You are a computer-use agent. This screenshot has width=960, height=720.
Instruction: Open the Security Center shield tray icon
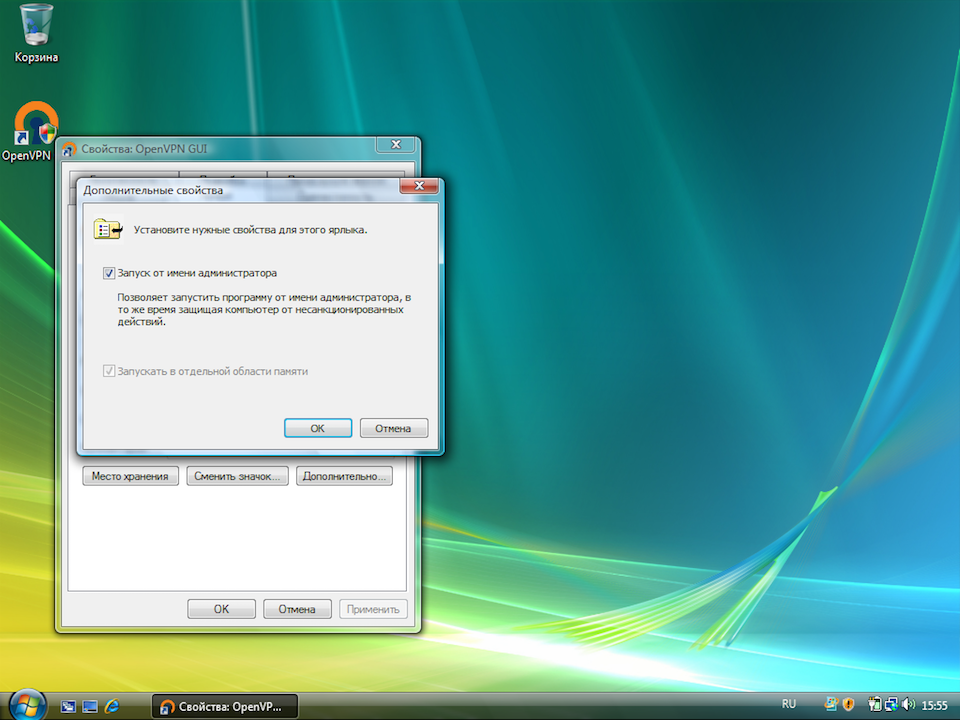(x=849, y=705)
